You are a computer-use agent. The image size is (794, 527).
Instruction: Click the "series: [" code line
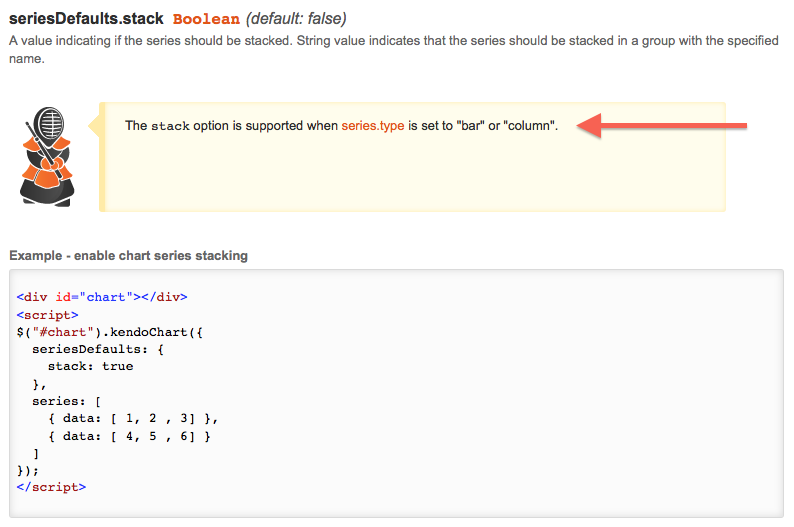click(65, 401)
